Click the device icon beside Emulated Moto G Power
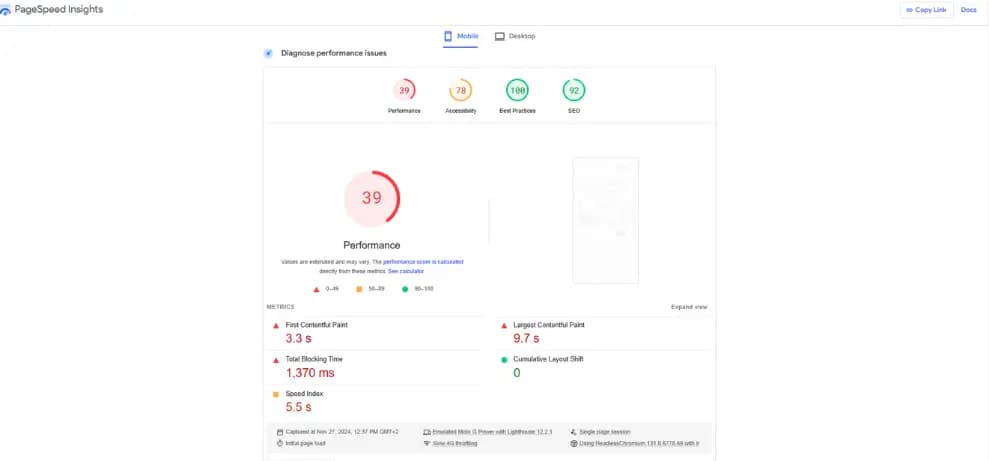 click(427, 432)
